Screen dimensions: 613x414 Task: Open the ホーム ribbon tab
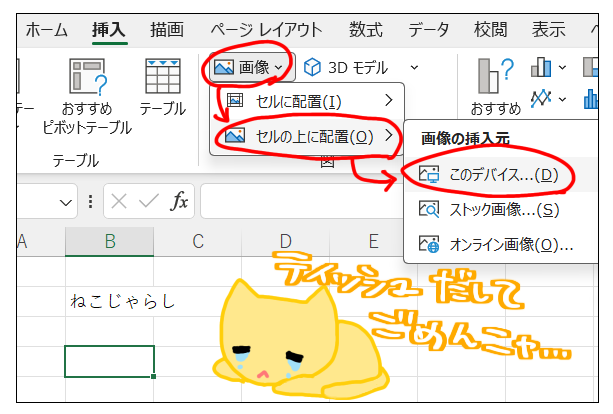pyautogui.click(x=47, y=30)
